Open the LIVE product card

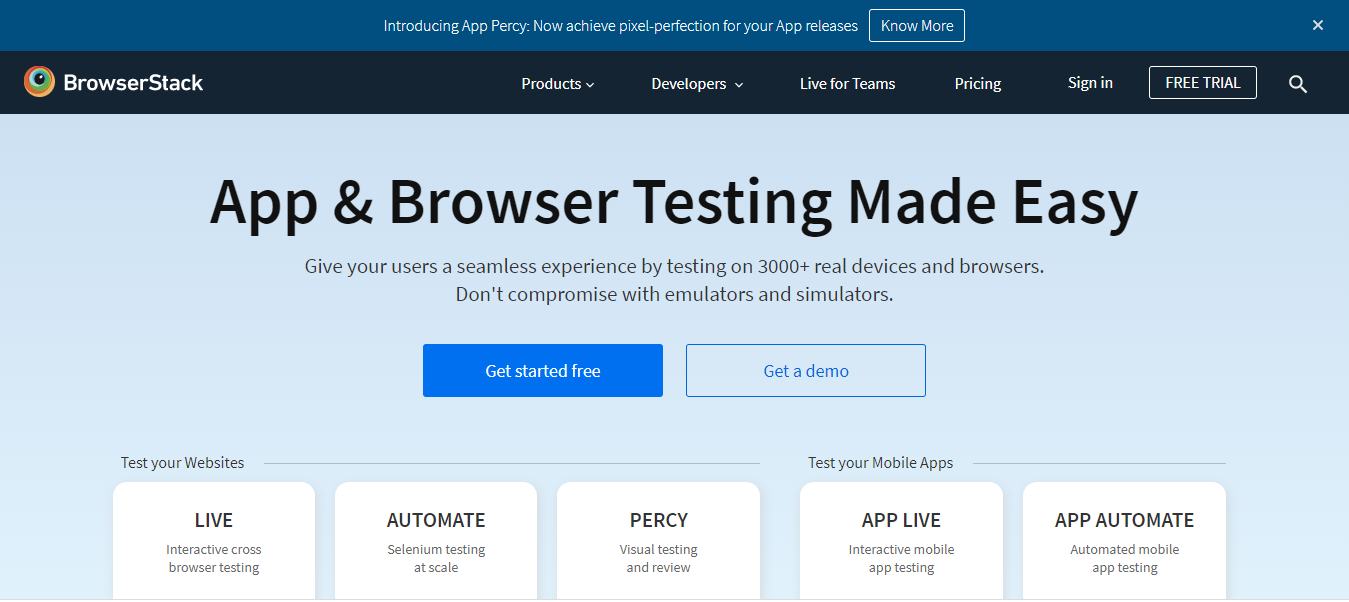tap(214, 541)
